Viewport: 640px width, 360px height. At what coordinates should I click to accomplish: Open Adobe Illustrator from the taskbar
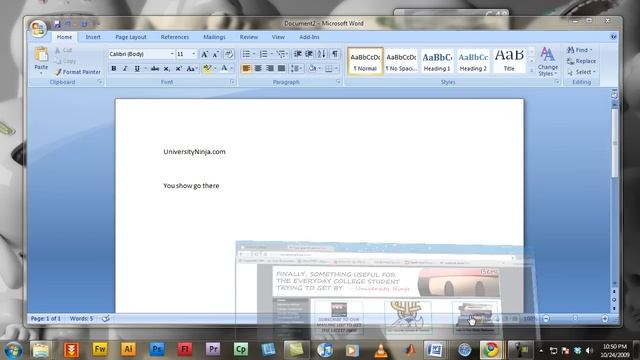(x=128, y=350)
